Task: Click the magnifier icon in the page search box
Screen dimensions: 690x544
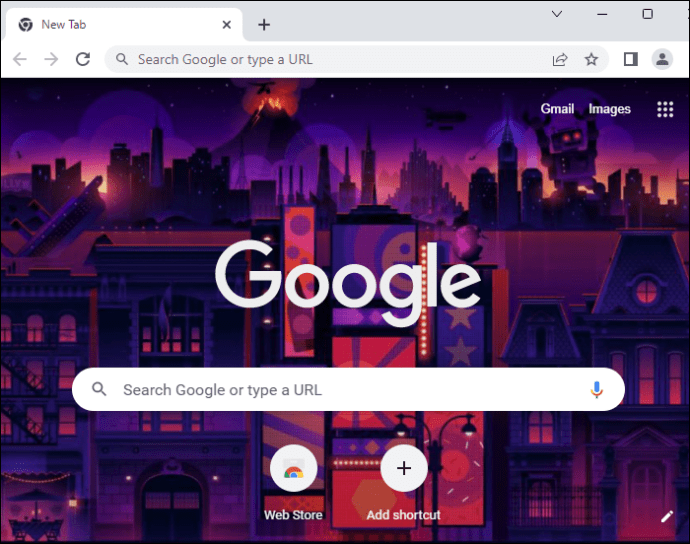Action: [x=99, y=389]
